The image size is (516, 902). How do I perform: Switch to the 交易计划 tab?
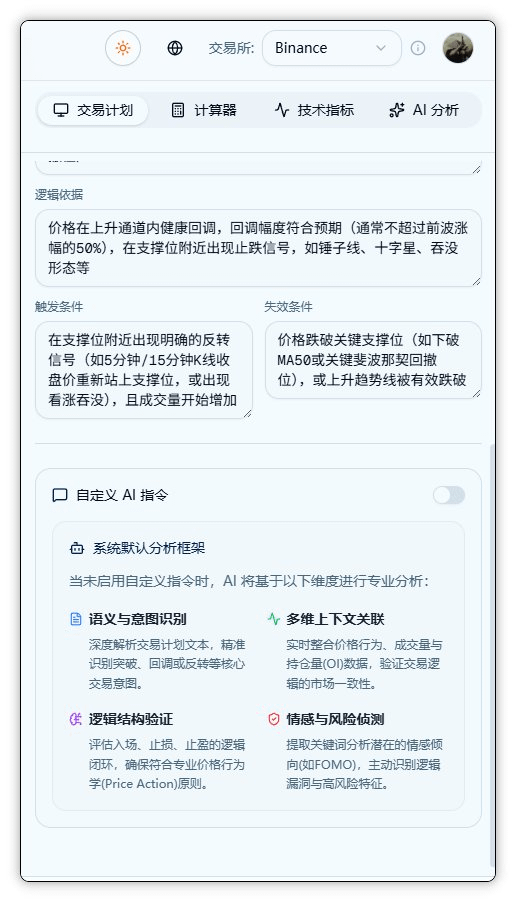tap(93, 110)
